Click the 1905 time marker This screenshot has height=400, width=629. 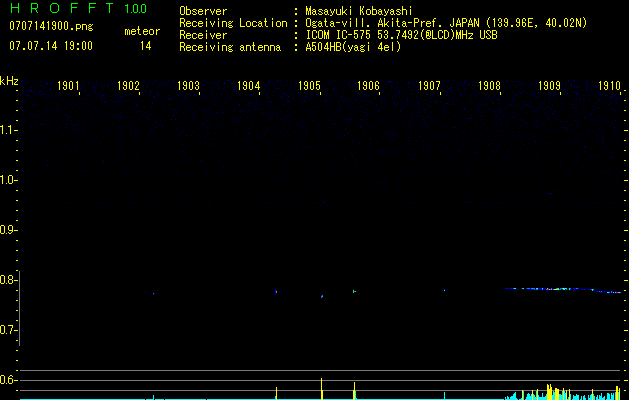309,85
